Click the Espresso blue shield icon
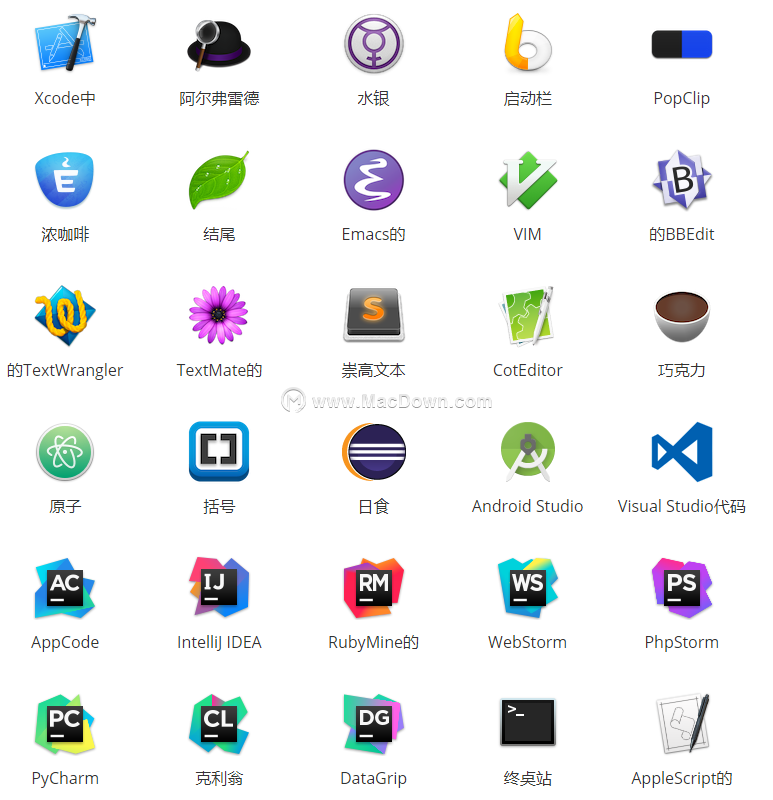Image resolution: width=773 pixels, height=800 pixels. point(64,179)
